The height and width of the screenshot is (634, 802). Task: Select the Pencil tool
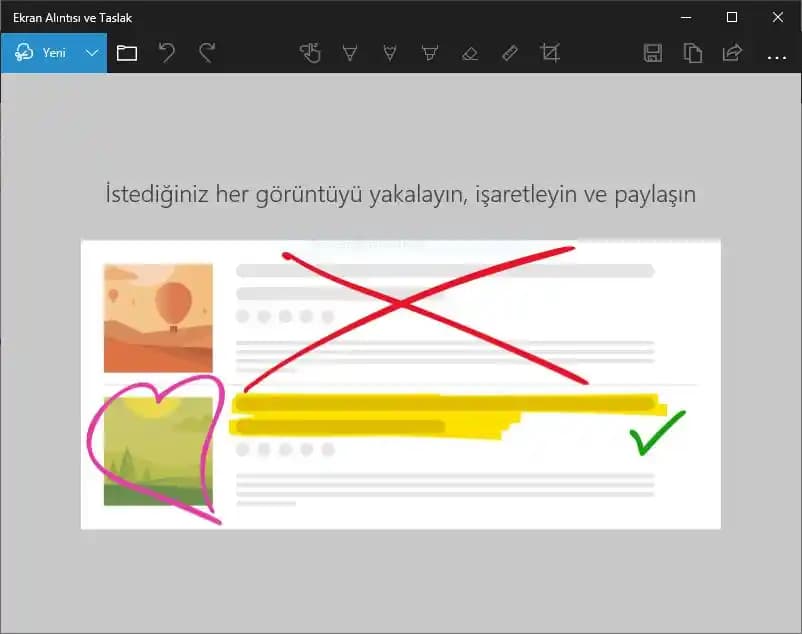click(x=390, y=53)
